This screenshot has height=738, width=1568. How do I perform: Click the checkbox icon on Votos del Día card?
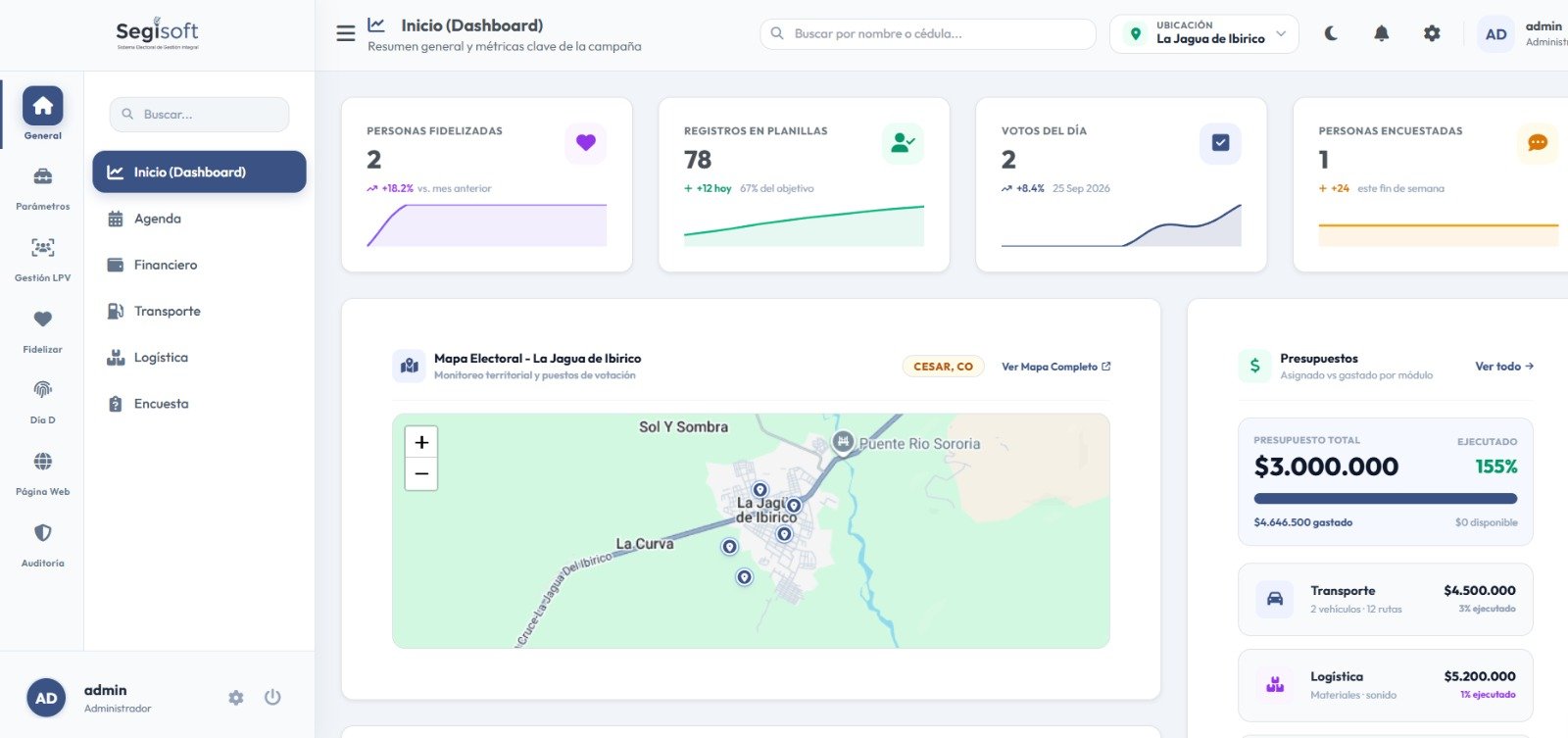tap(1220, 143)
